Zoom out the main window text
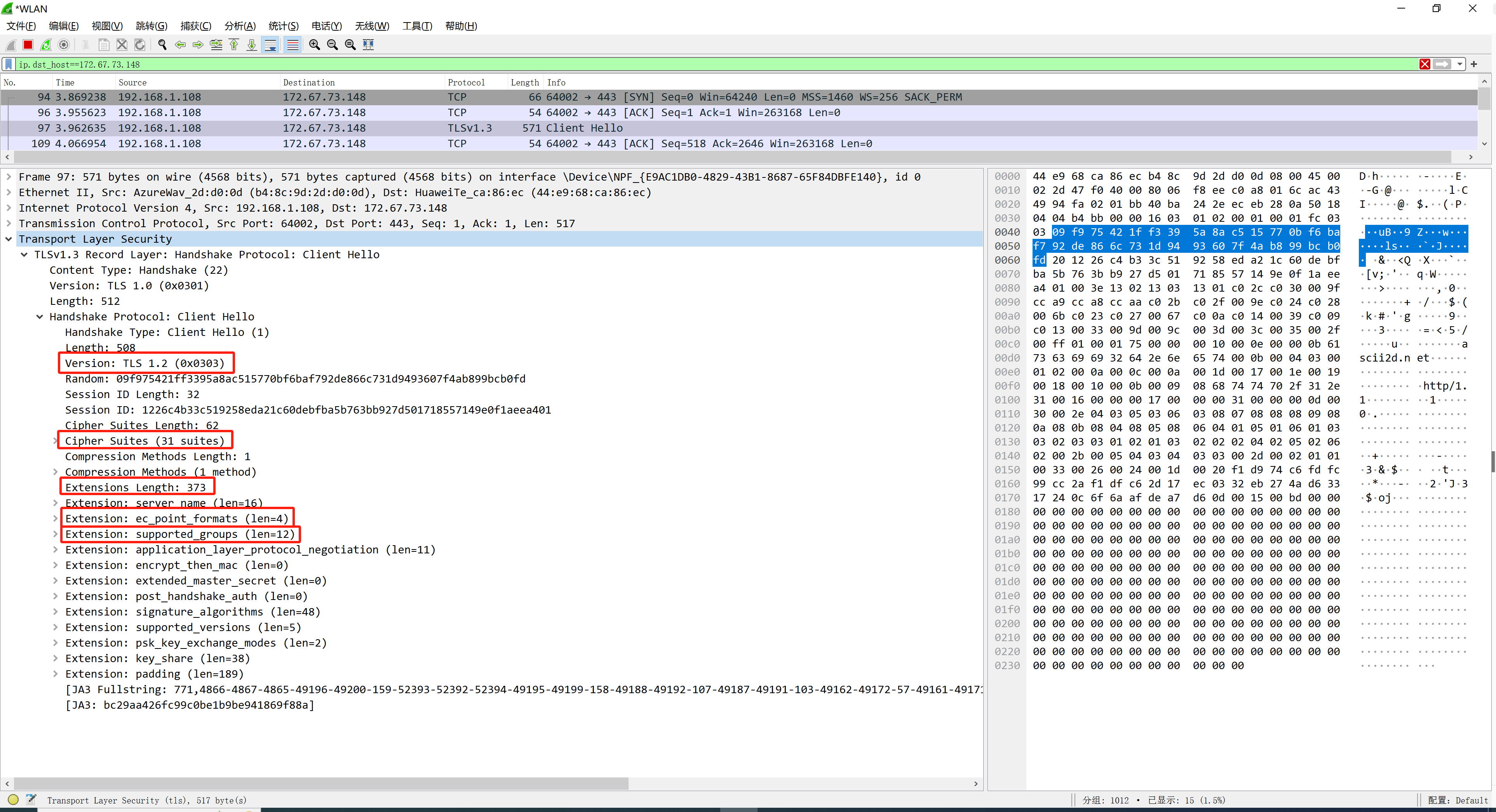Viewport: 1496px width, 812px height. pyautogui.click(x=333, y=45)
